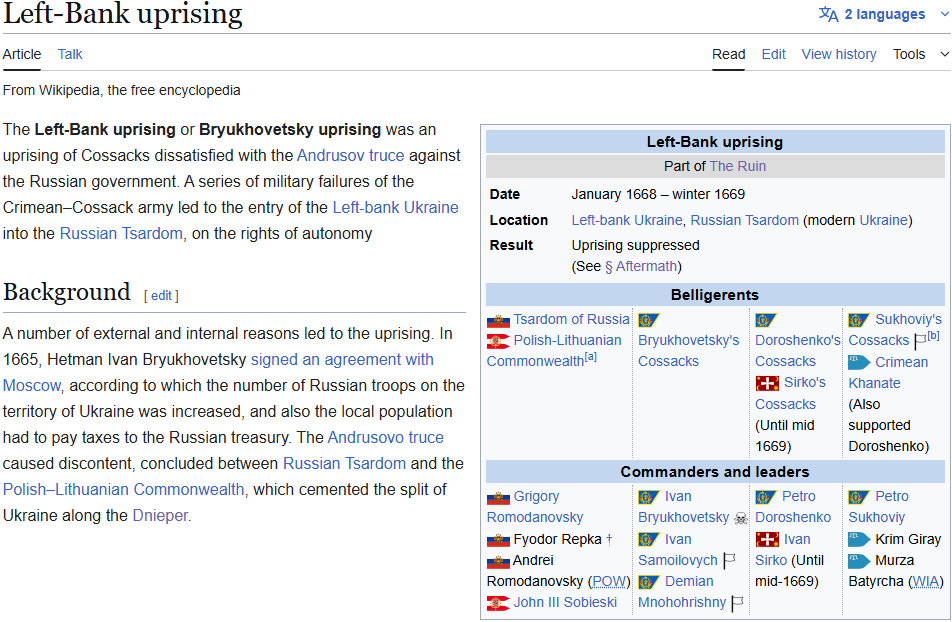The image size is (952, 622).
Task: Click the Tsardom of Russia flag icon
Action: click(x=498, y=320)
